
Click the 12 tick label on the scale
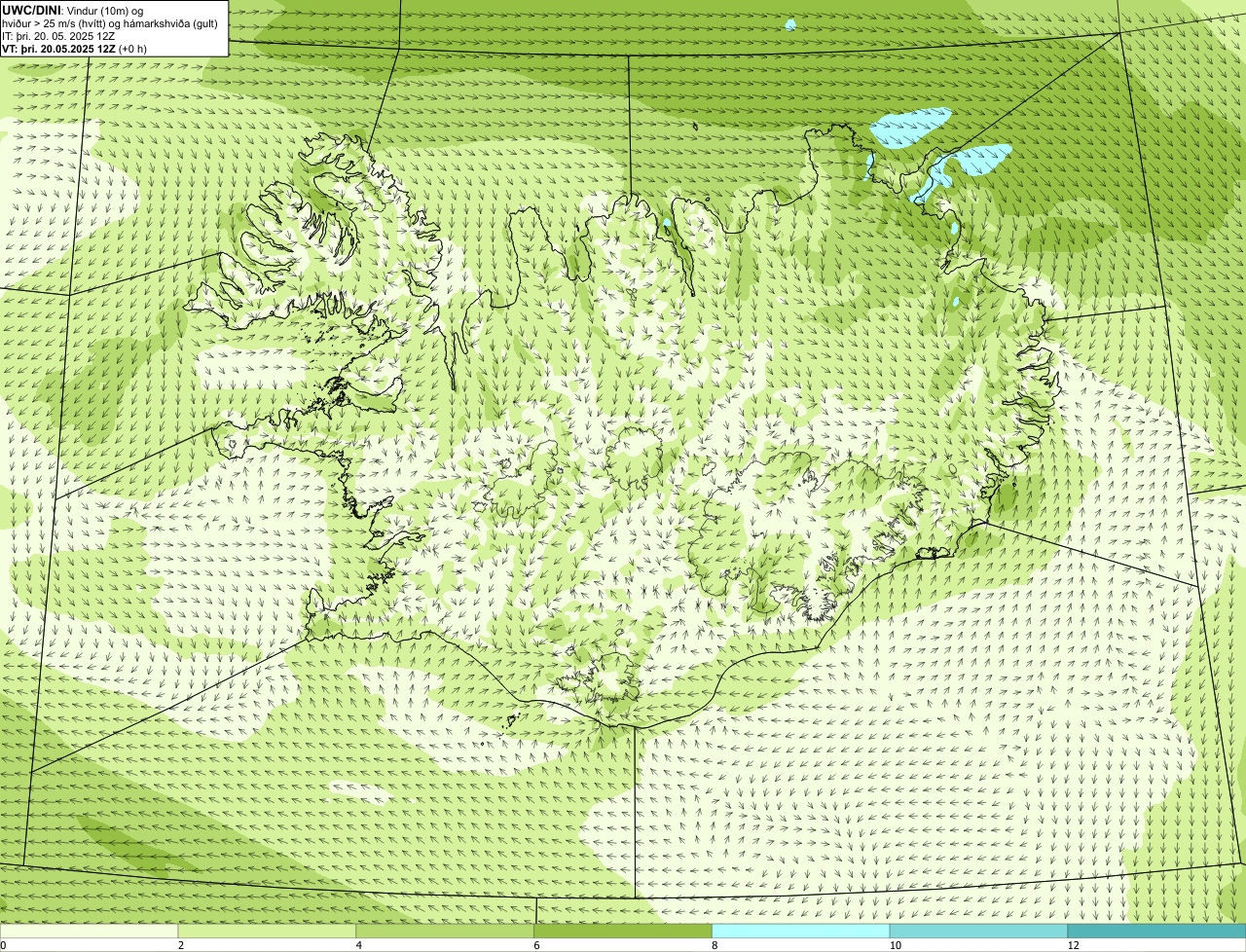pos(1073,945)
